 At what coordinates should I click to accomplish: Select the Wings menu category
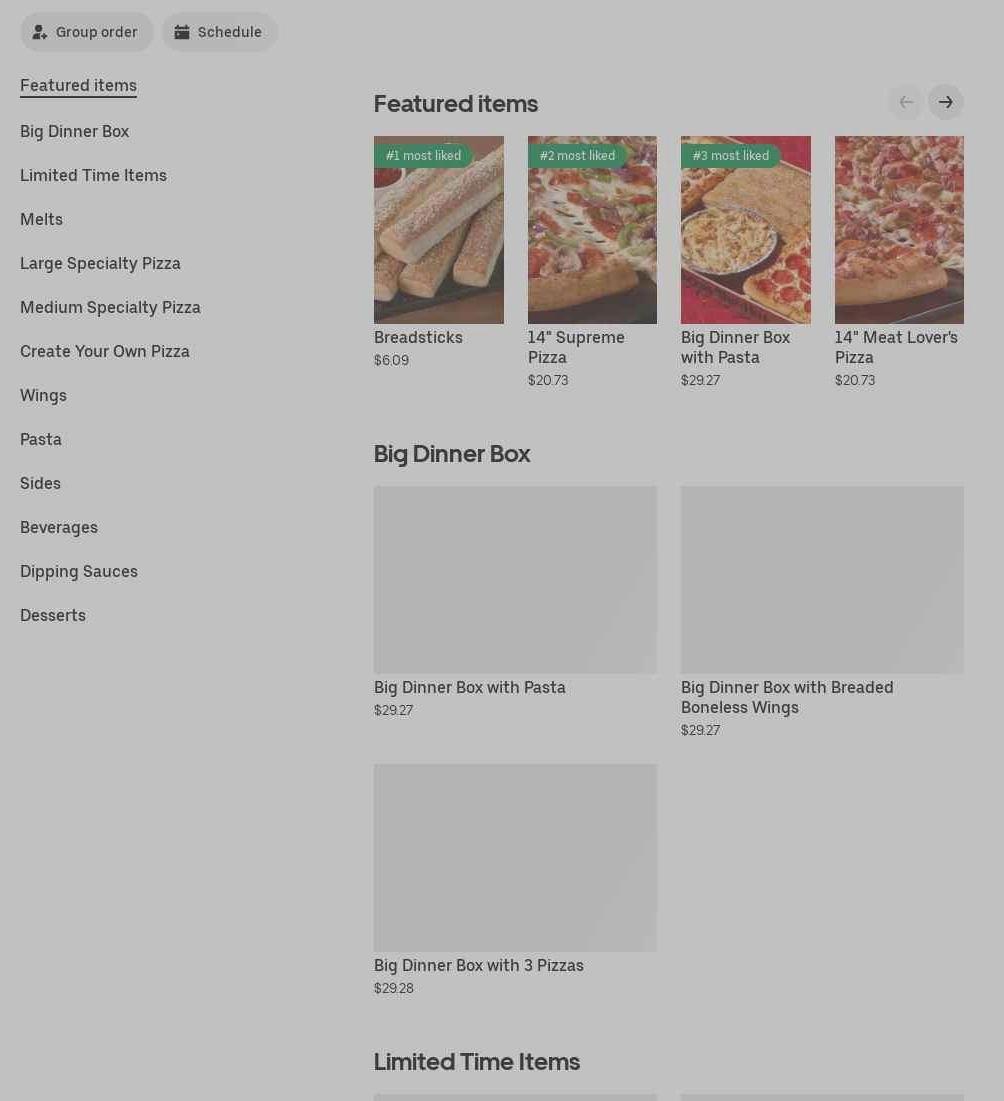click(44, 395)
